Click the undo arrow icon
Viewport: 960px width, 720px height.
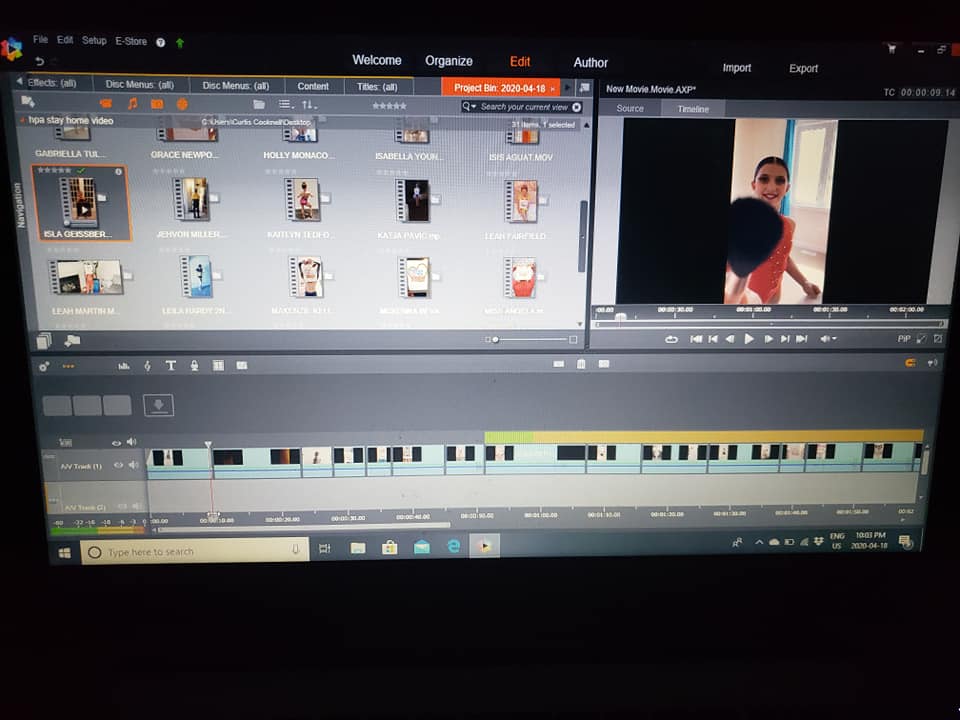[x=40, y=61]
